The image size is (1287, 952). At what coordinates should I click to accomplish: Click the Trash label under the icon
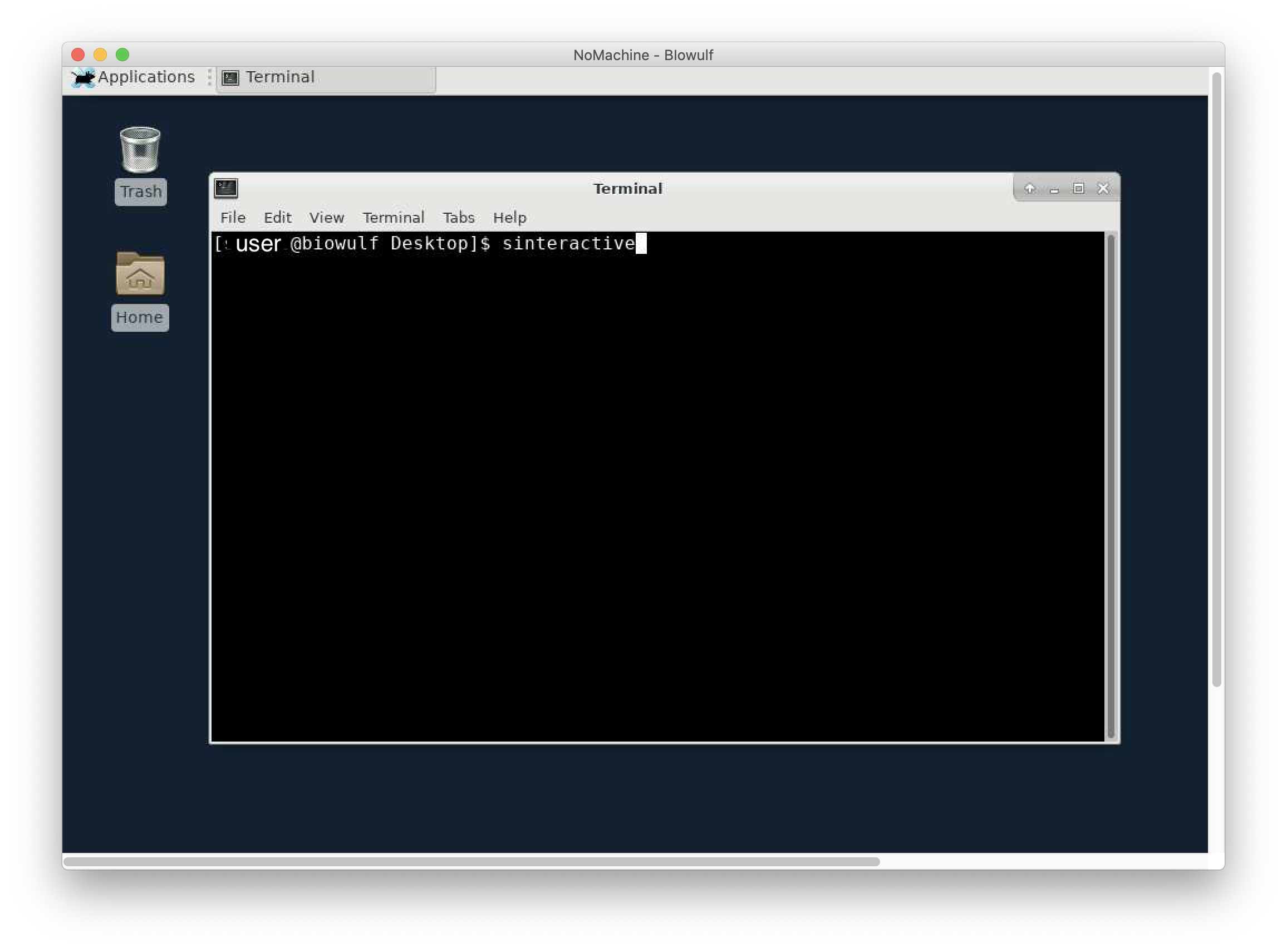point(141,192)
